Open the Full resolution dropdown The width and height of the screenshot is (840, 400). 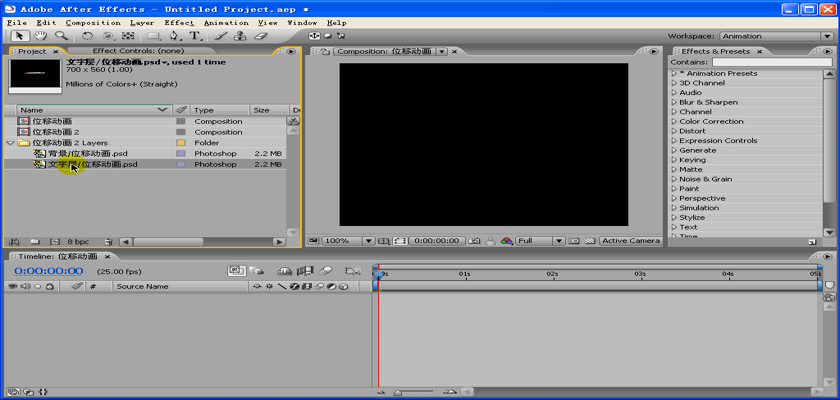[x=540, y=241]
